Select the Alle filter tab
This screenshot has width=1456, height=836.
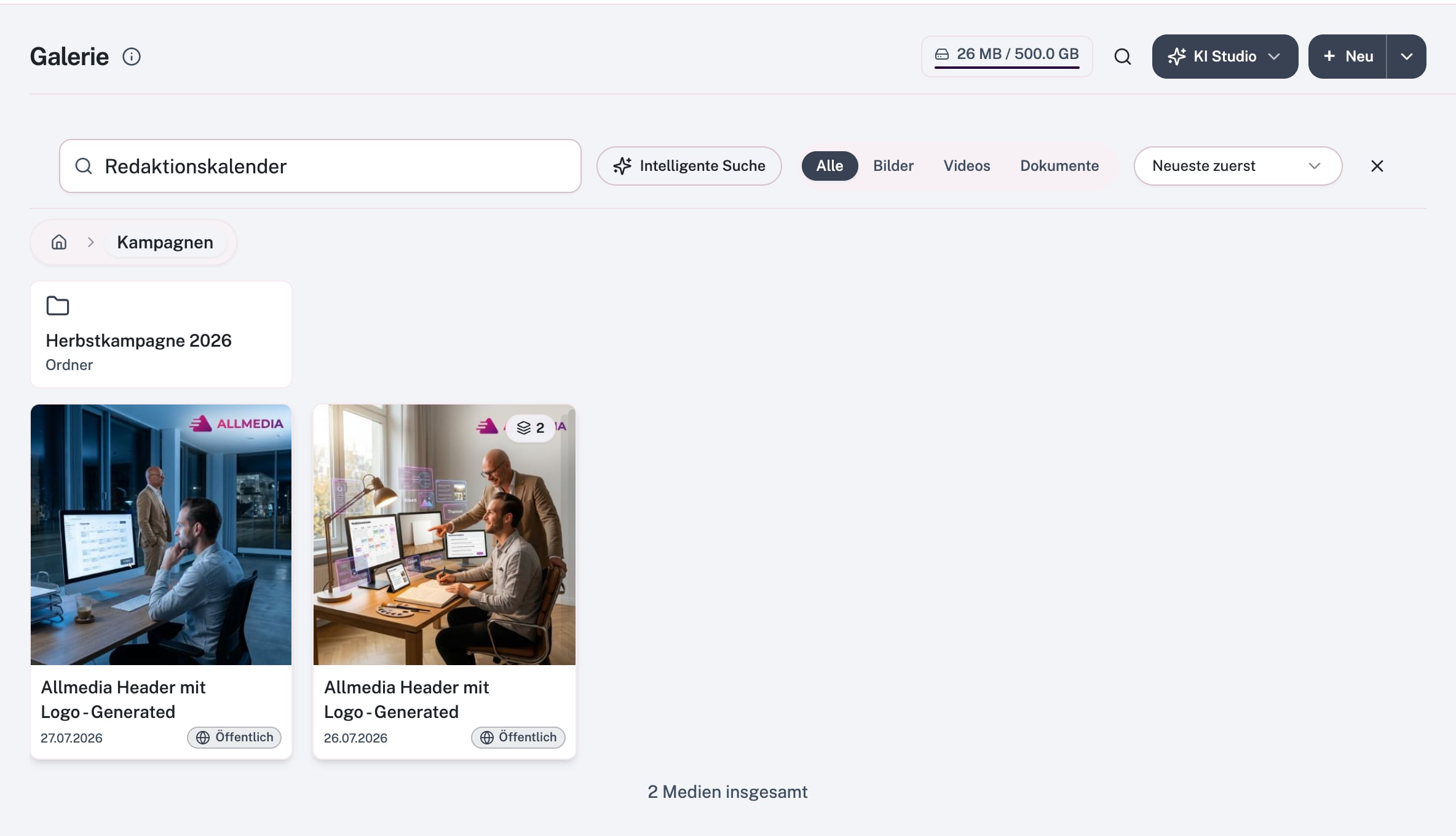(x=829, y=166)
